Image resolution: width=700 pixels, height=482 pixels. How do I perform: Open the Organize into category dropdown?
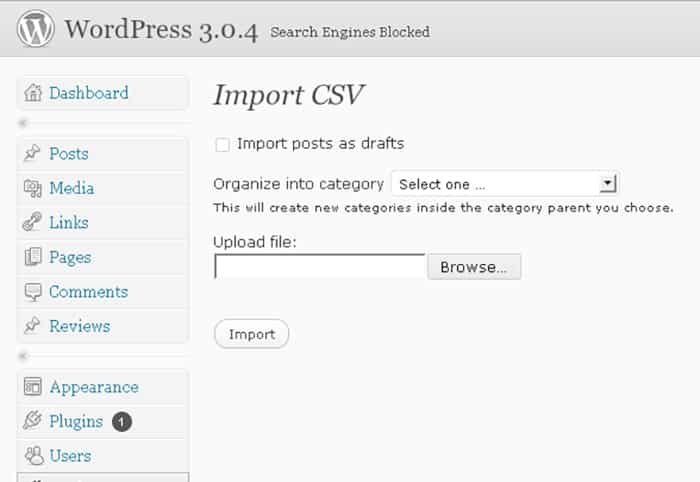coord(504,184)
